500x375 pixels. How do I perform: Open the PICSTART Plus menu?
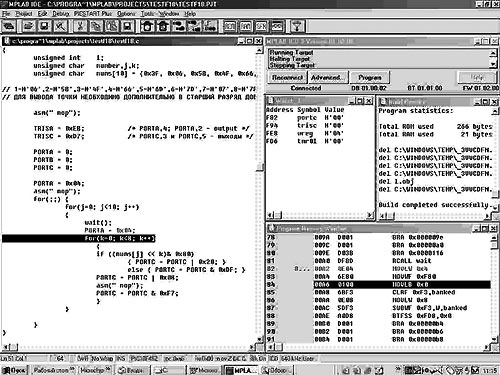(x=93, y=14)
